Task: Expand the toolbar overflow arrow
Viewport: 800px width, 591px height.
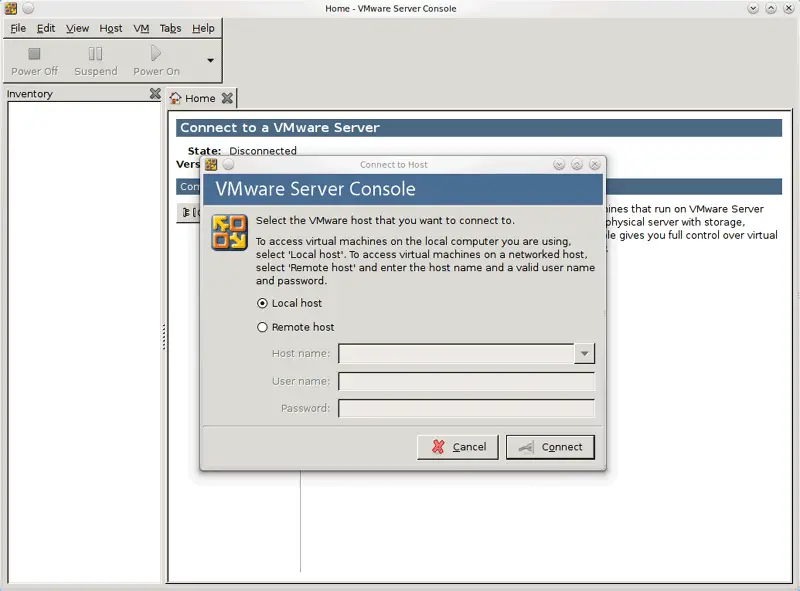Action: click(x=210, y=60)
